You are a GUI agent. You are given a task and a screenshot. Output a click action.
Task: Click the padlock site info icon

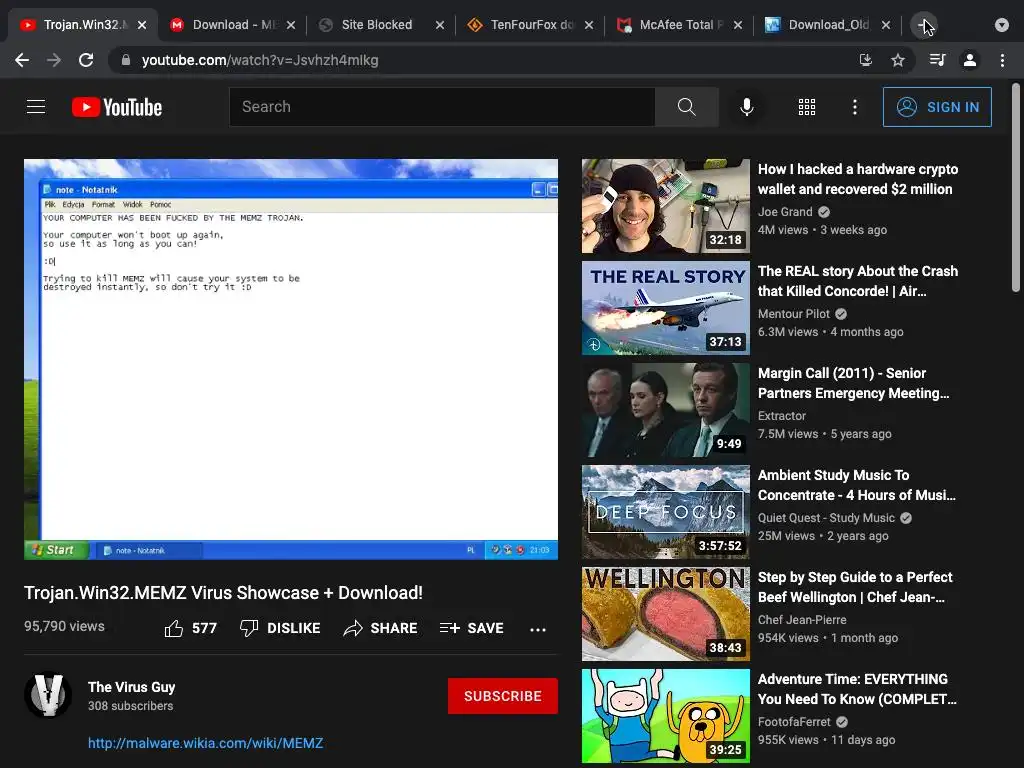tap(126, 60)
